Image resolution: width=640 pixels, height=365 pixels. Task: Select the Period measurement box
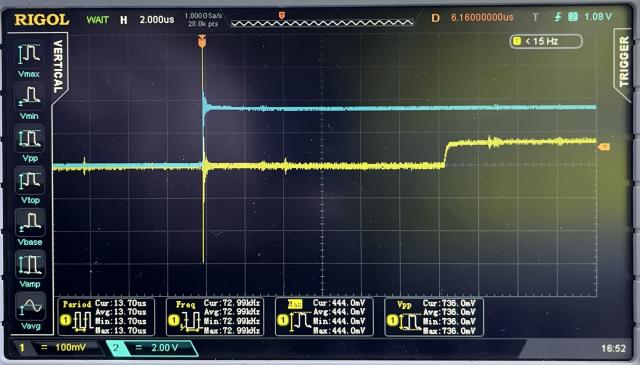[107, 317]
